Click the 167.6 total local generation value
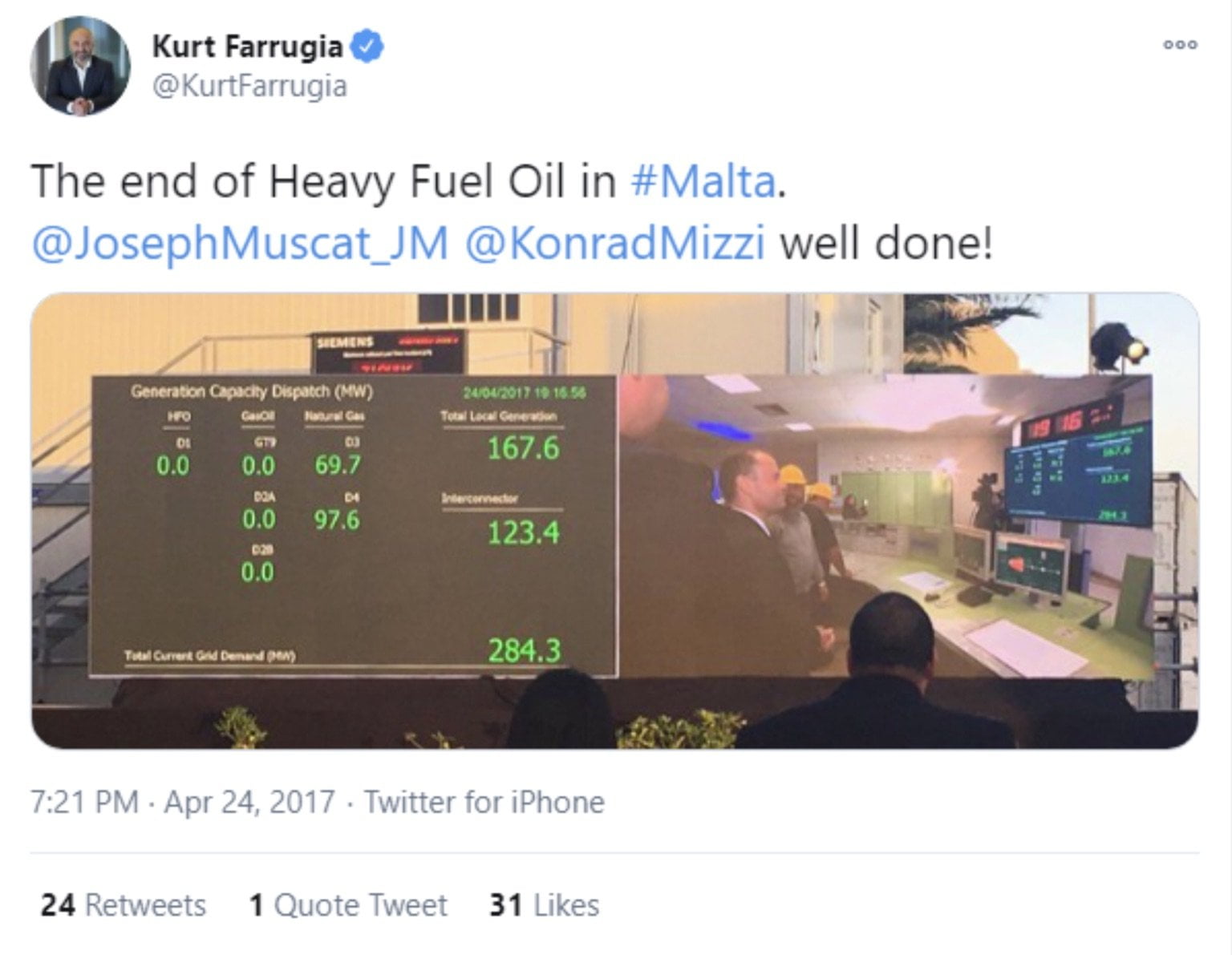The height and width of the screenshot is (955, 1232). [x=523, y=447]
